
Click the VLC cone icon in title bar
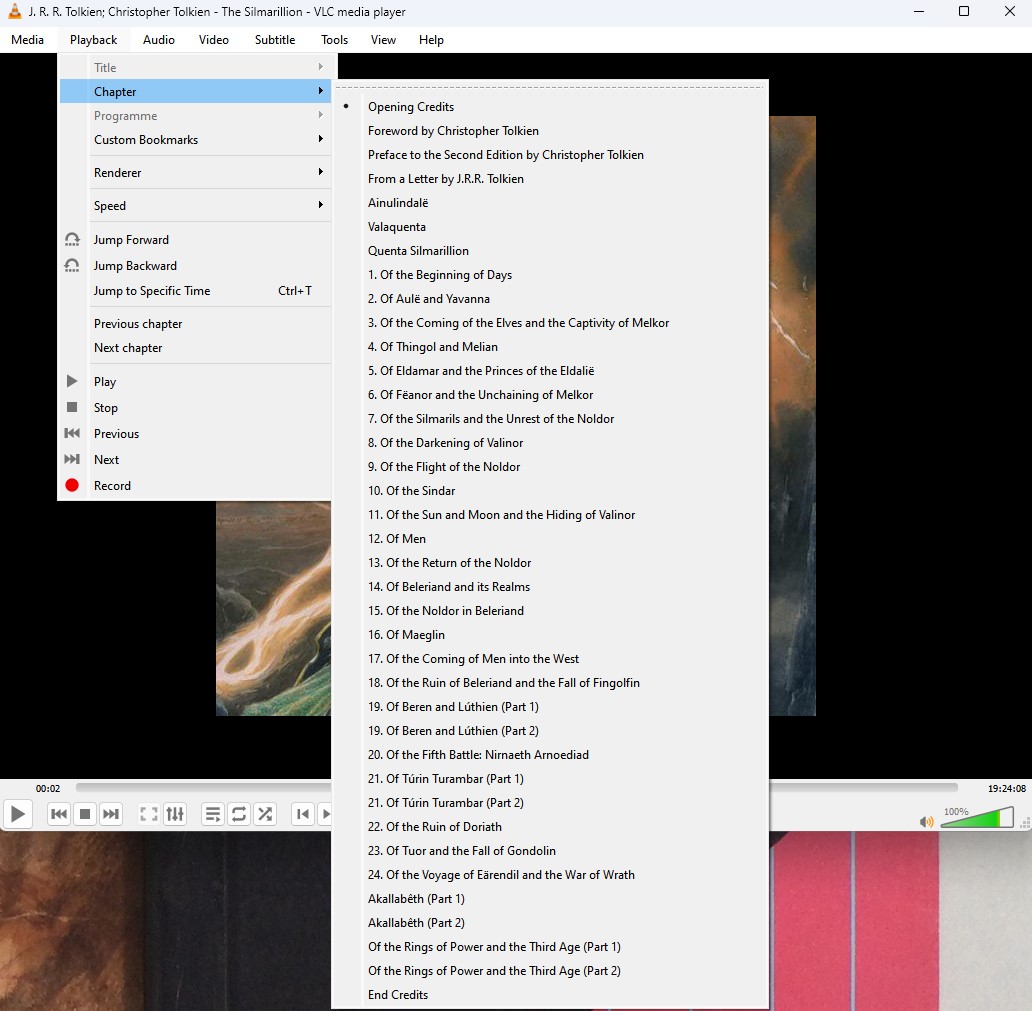(x=14, y=11)
